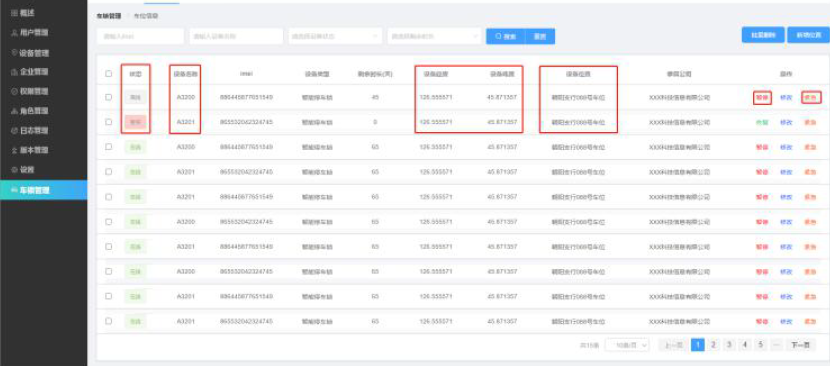Click the 下一页 next page button
This screenshot has width=830, height=366.
point(800,345)
